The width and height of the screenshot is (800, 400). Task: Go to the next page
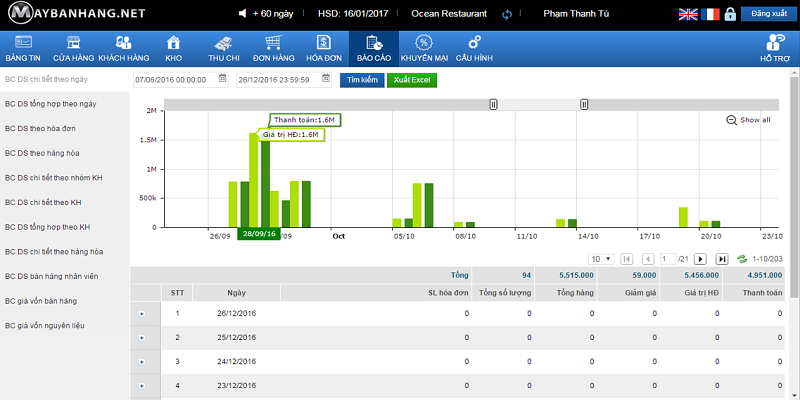coord(700,259)
